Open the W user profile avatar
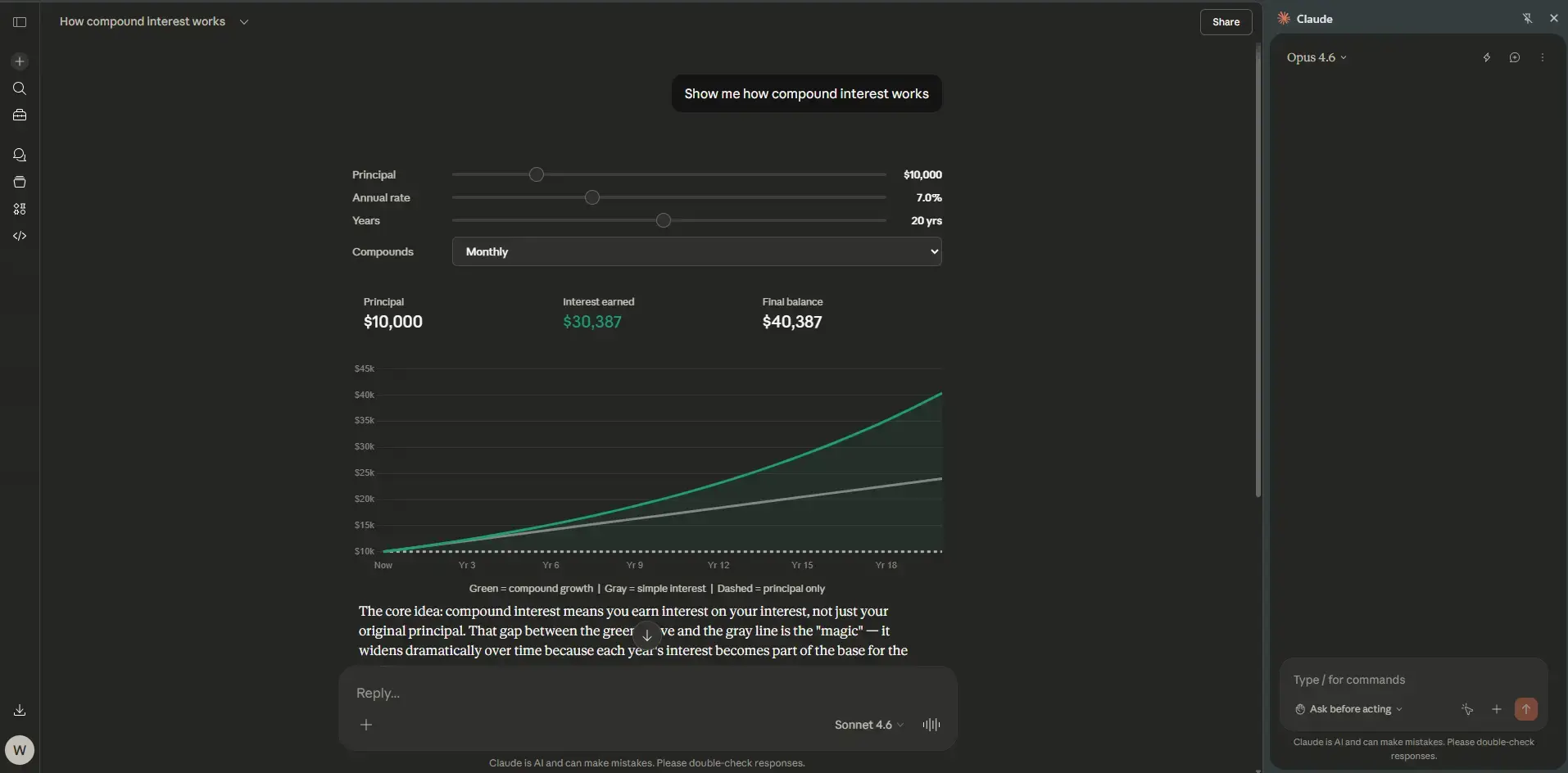This screenshot has width=1568, height=773. (x=20, y=749)
